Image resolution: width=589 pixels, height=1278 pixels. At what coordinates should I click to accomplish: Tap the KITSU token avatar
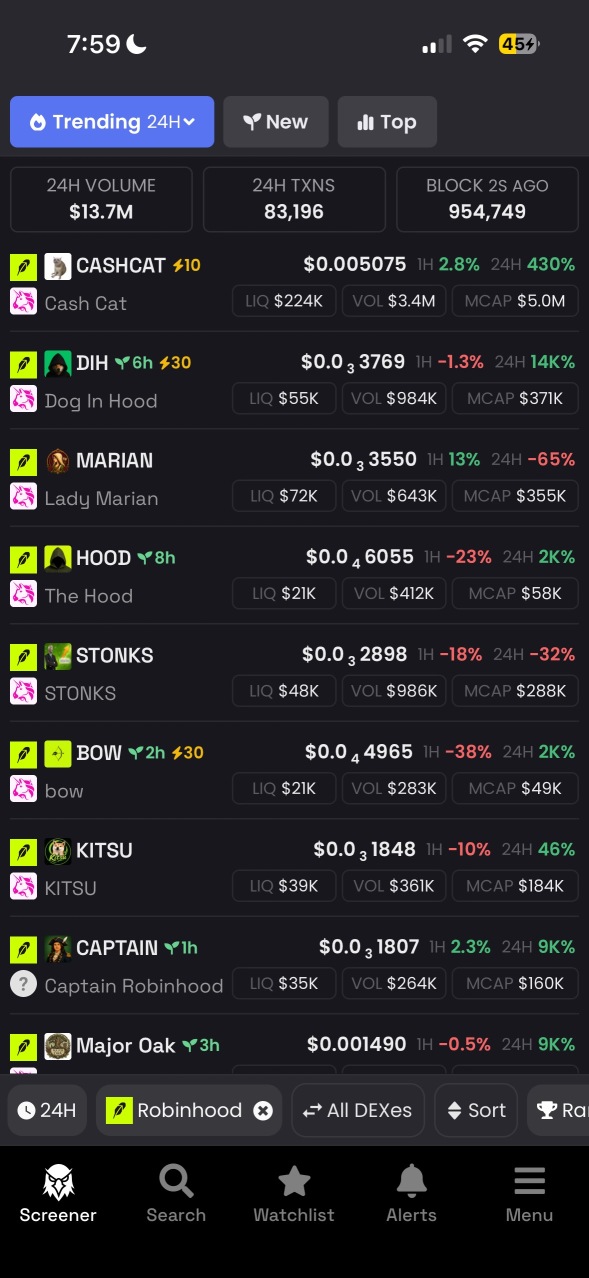click(58, 851)
